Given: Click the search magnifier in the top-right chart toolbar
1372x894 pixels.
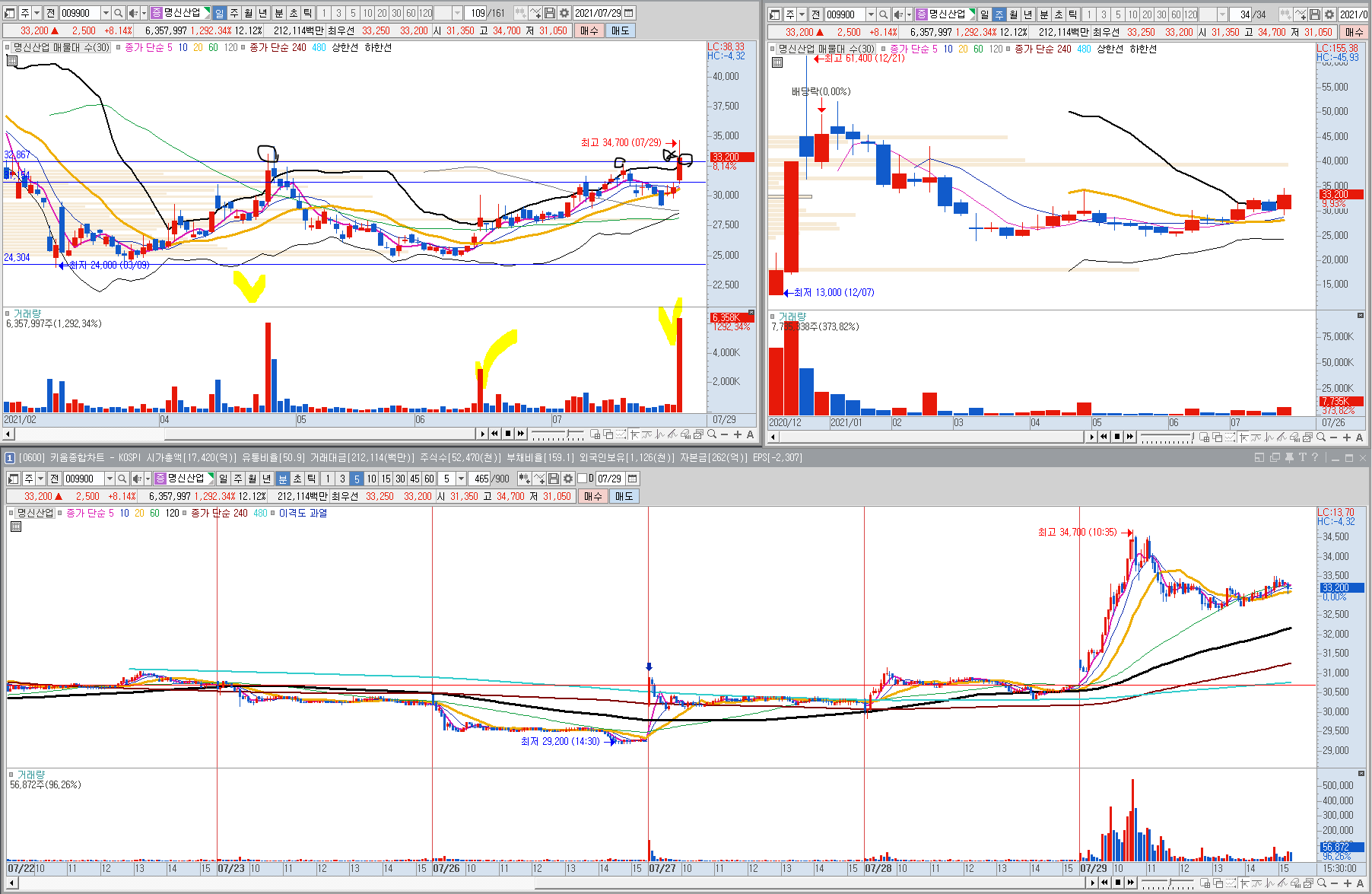Looking at the screenshot, I should click(x=883, y=14).
